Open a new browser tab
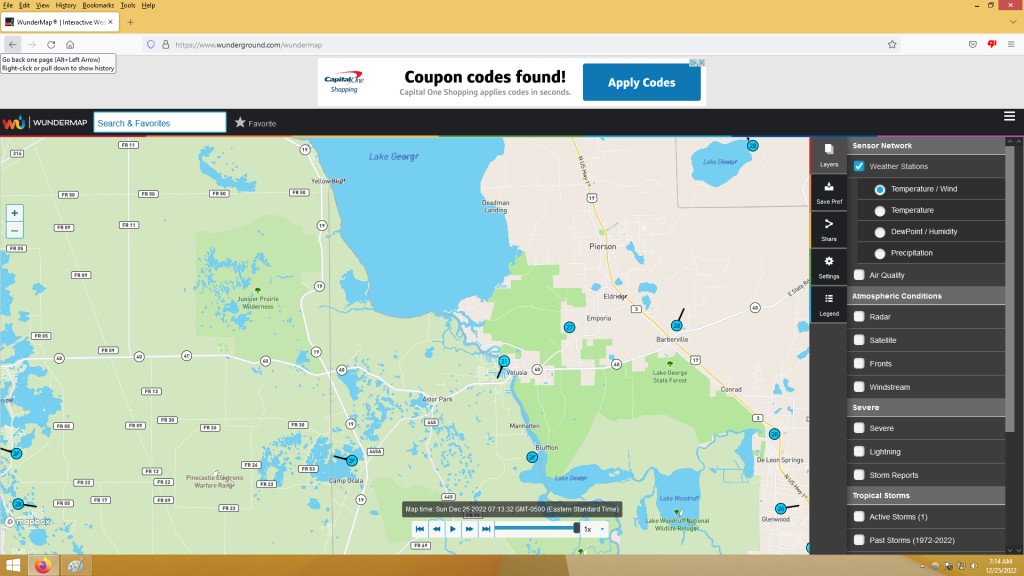The height and width of the screenshot is (576, 1024). pos(131,22)
